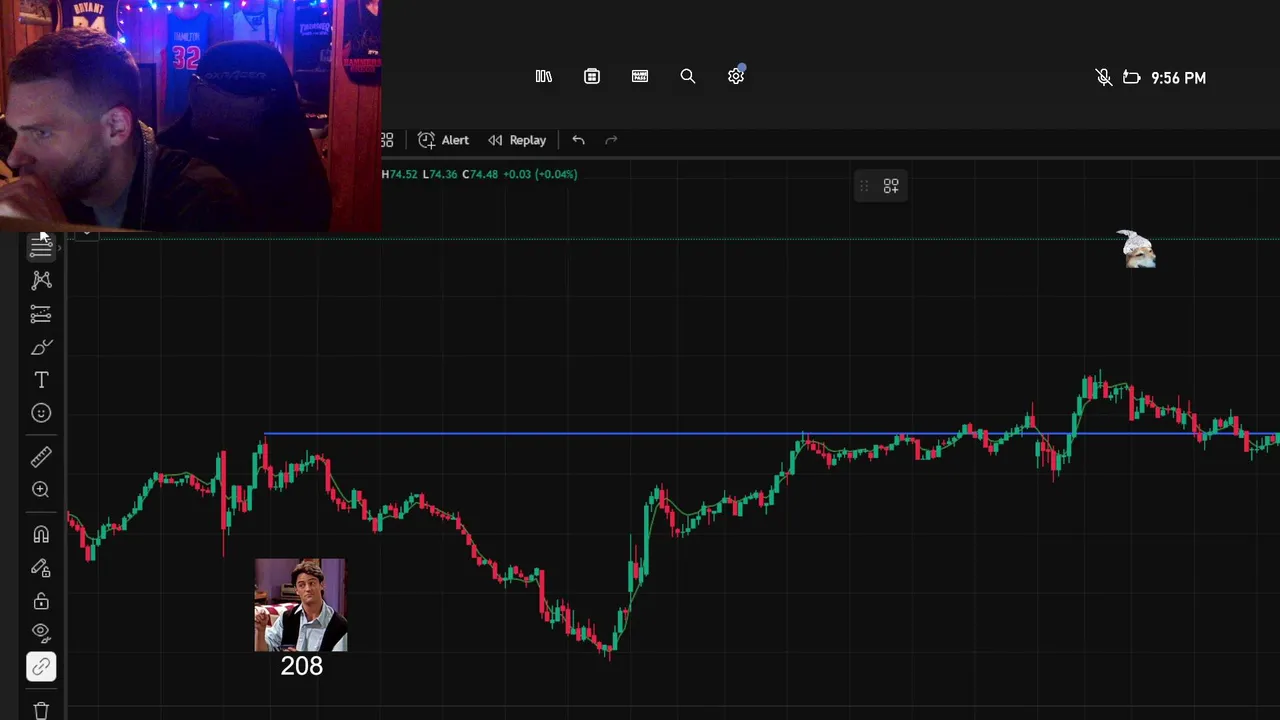Screen dimensions: 1280x720
Task: Grab the floating toolbar dotted handle
Action: coord(864,186)
